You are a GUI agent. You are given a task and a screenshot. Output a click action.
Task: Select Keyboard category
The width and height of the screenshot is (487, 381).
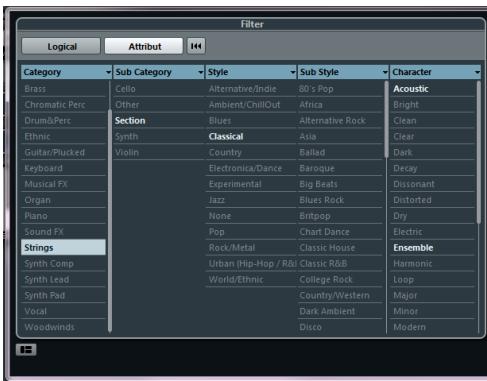(63, 168)
